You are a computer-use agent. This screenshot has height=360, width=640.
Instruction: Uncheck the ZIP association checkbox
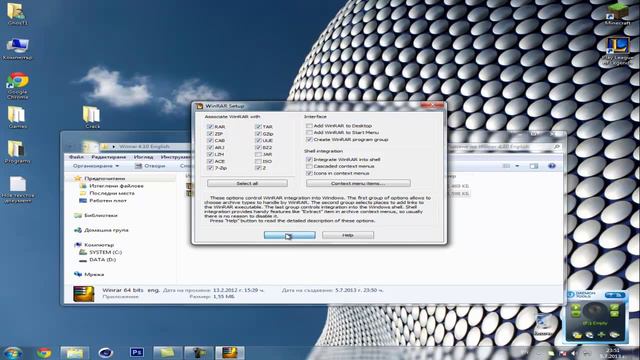coord(210,133)
